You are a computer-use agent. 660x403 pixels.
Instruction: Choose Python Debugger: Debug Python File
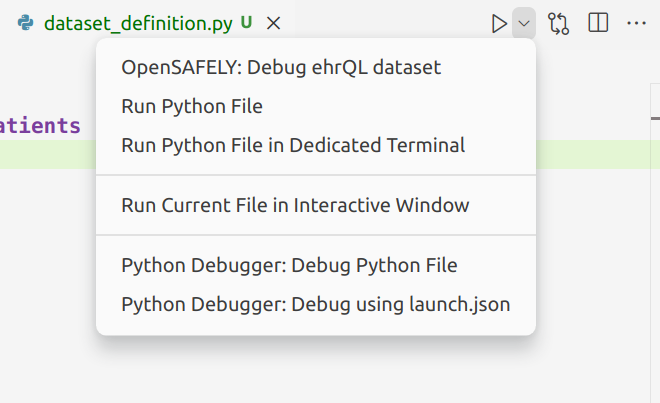click(289, 266)
